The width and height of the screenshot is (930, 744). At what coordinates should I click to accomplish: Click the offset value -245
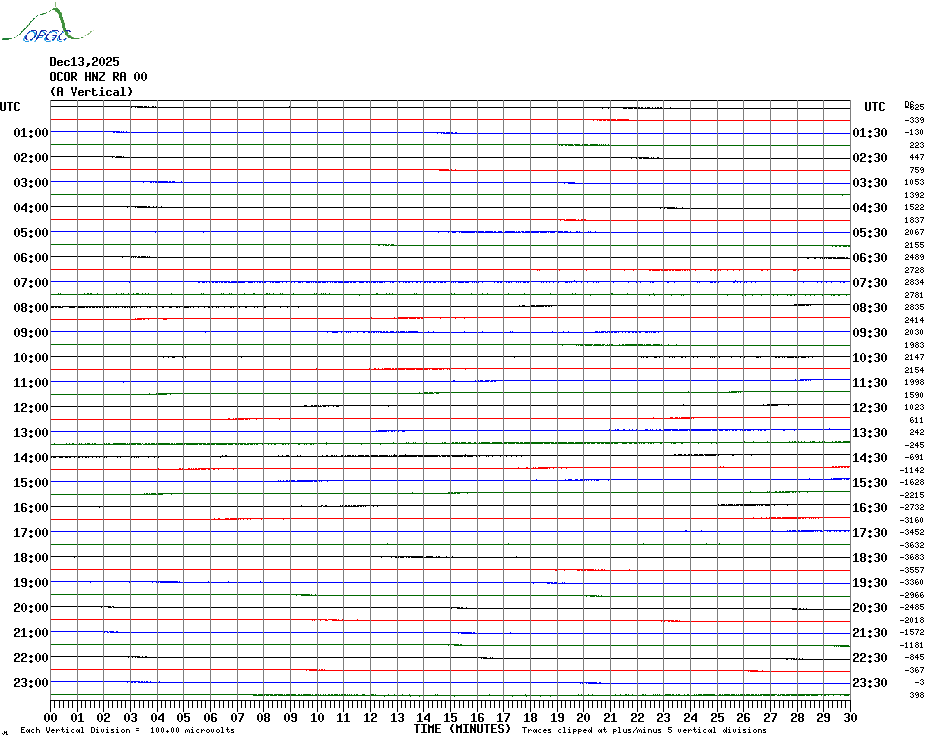point(914,445)
